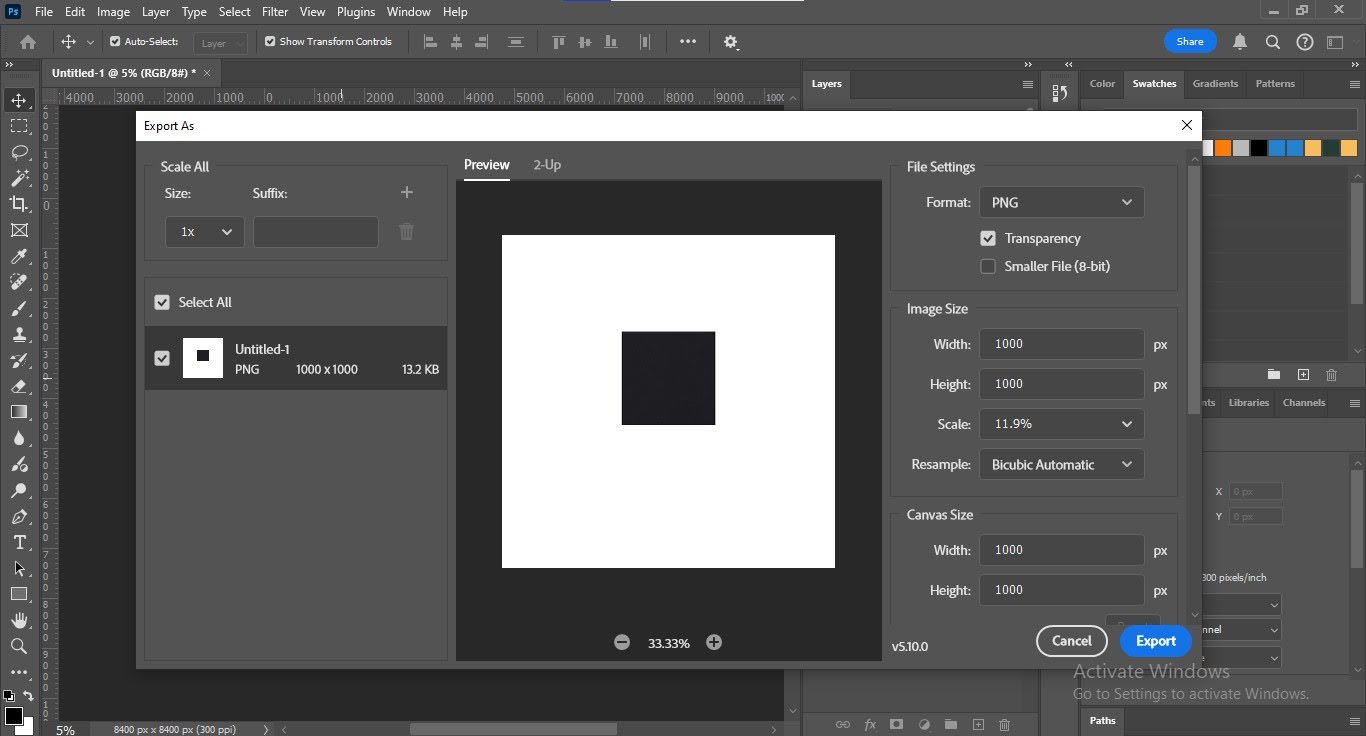Click the Zoom tool magnifier icon
This screenshot has height=736, width=1366.
pos(19,646)
